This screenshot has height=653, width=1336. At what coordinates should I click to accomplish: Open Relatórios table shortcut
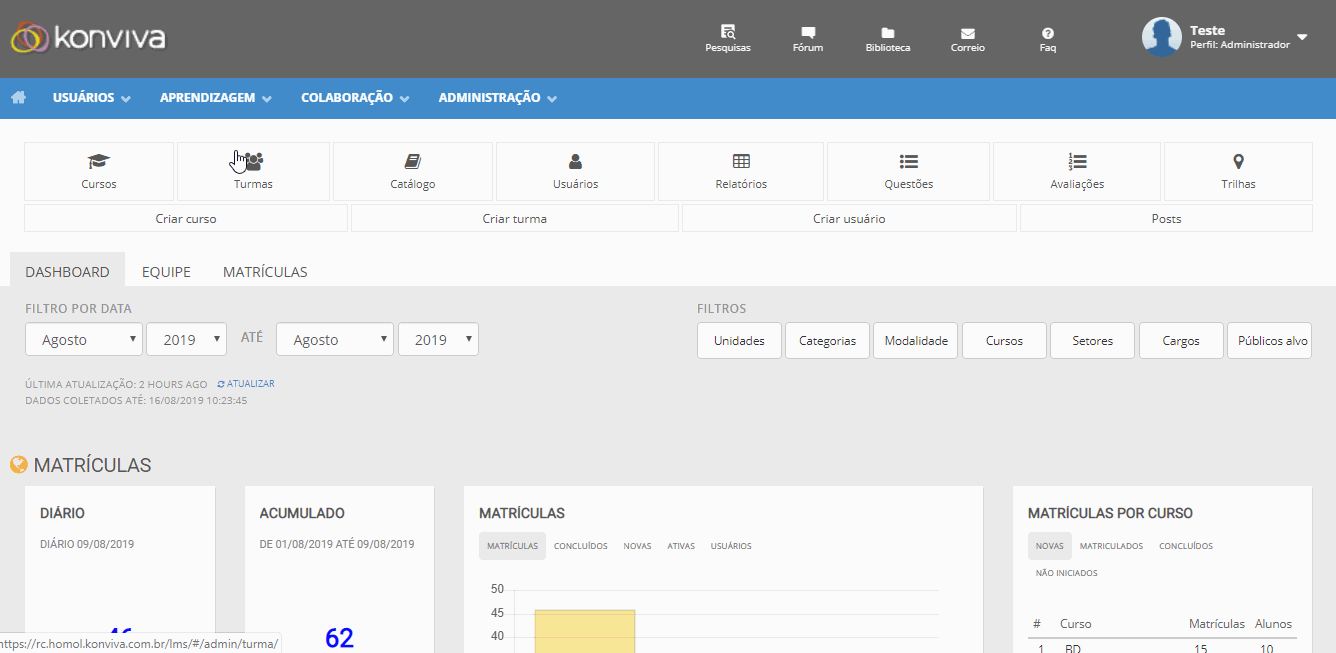tap(741, 171)
